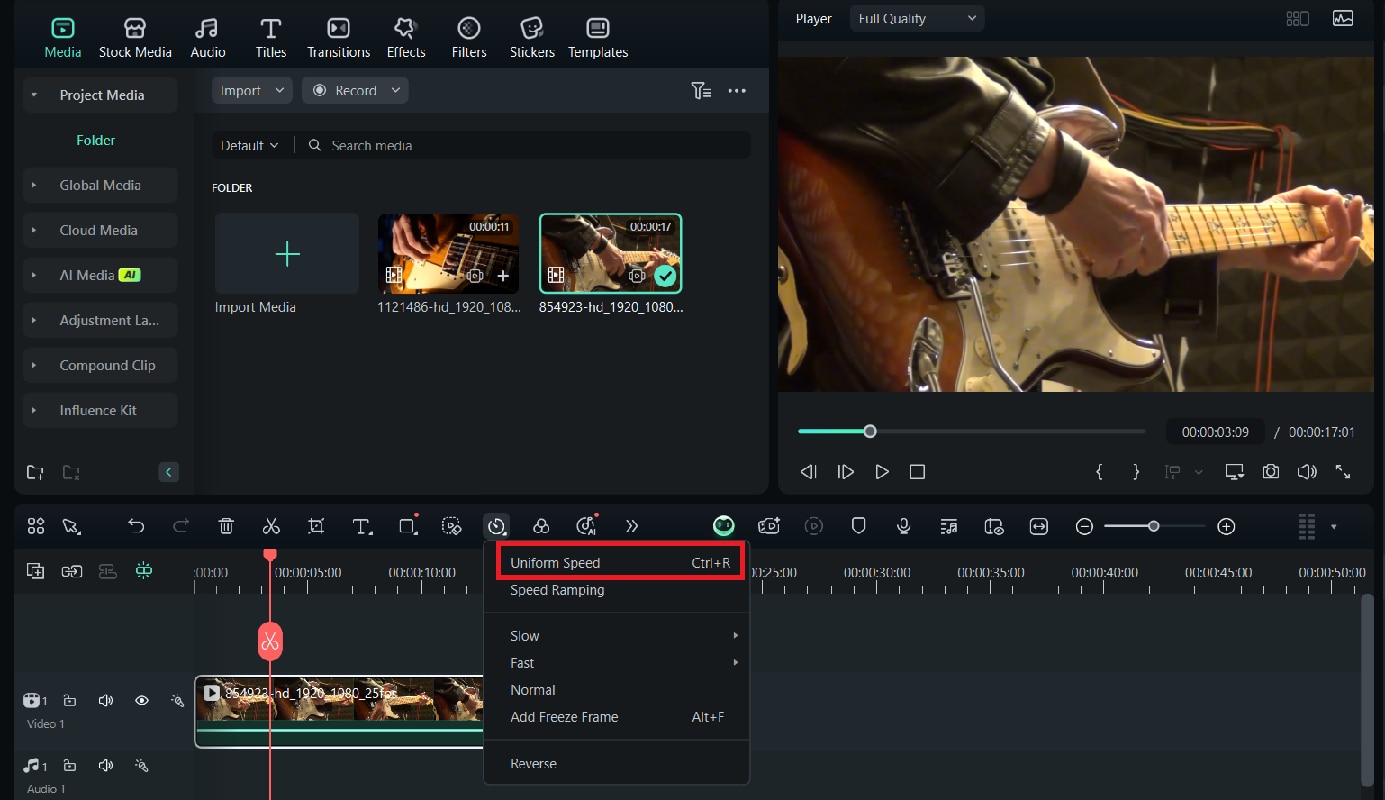Open the media filter sort icon
The height and width of the screenshot is (800, 1385).
coord(701,91)
